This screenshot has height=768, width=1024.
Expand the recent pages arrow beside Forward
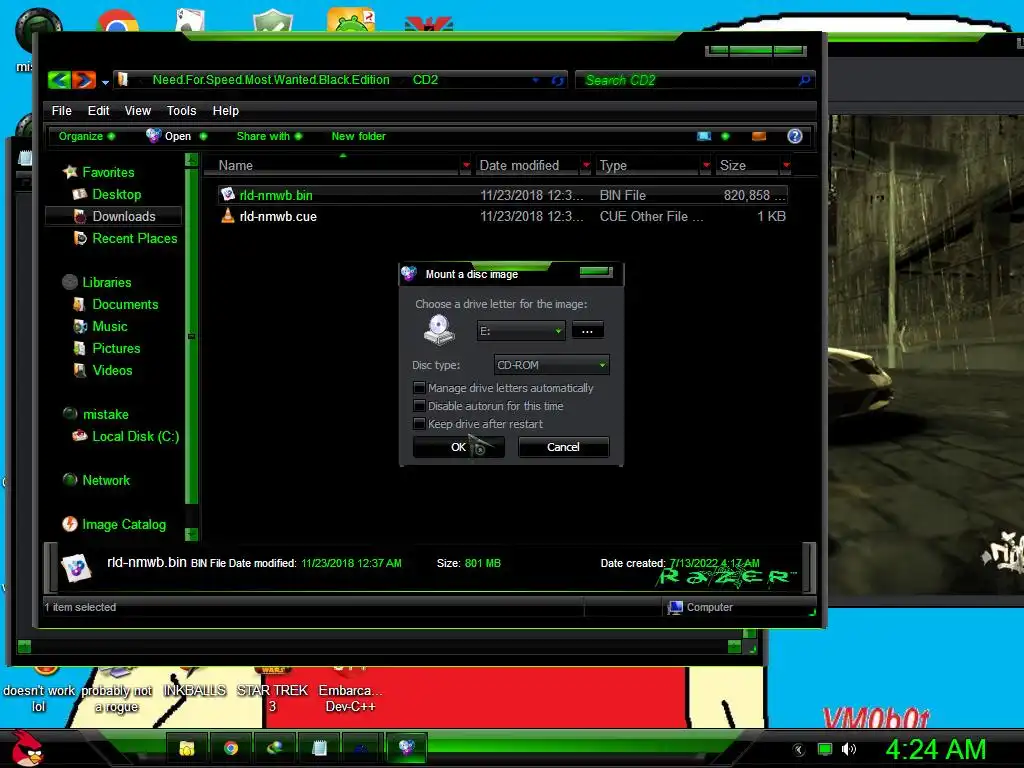click(105, 82)
